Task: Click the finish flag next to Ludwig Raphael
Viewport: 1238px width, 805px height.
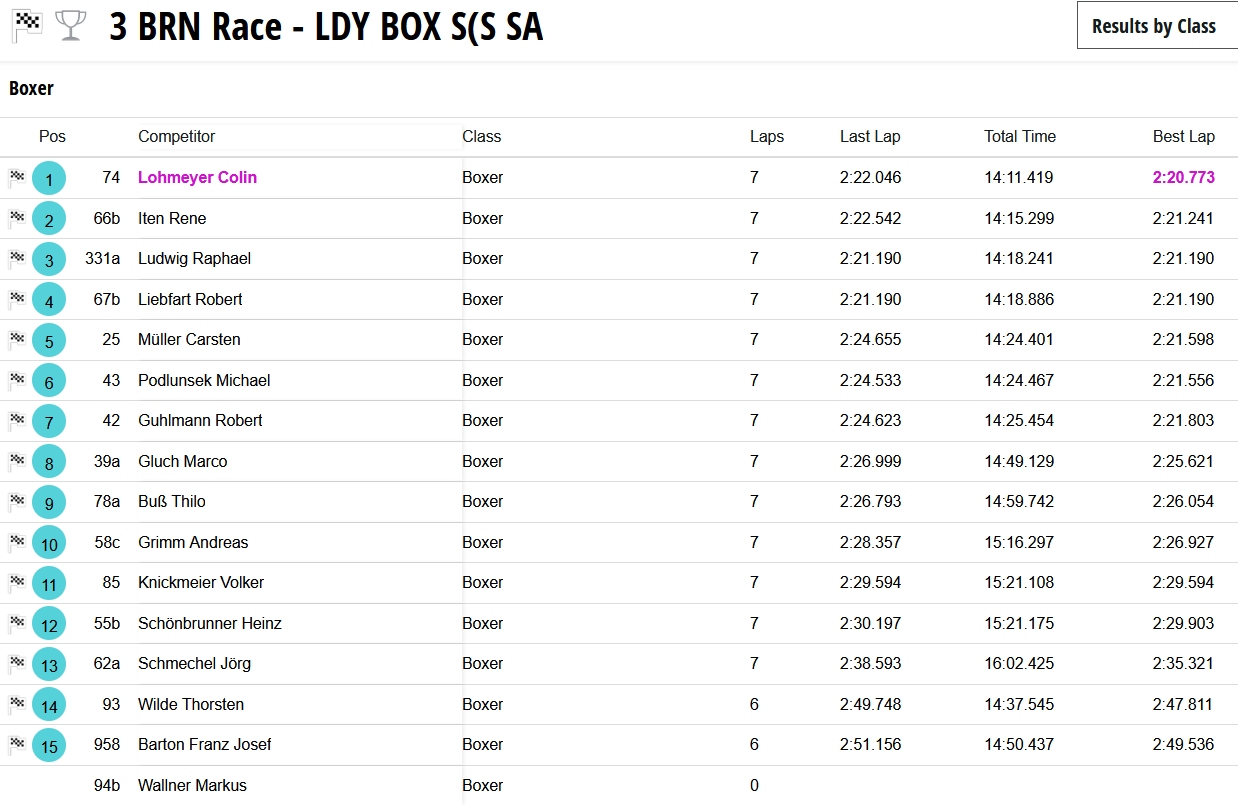Action: coord(17,259)
